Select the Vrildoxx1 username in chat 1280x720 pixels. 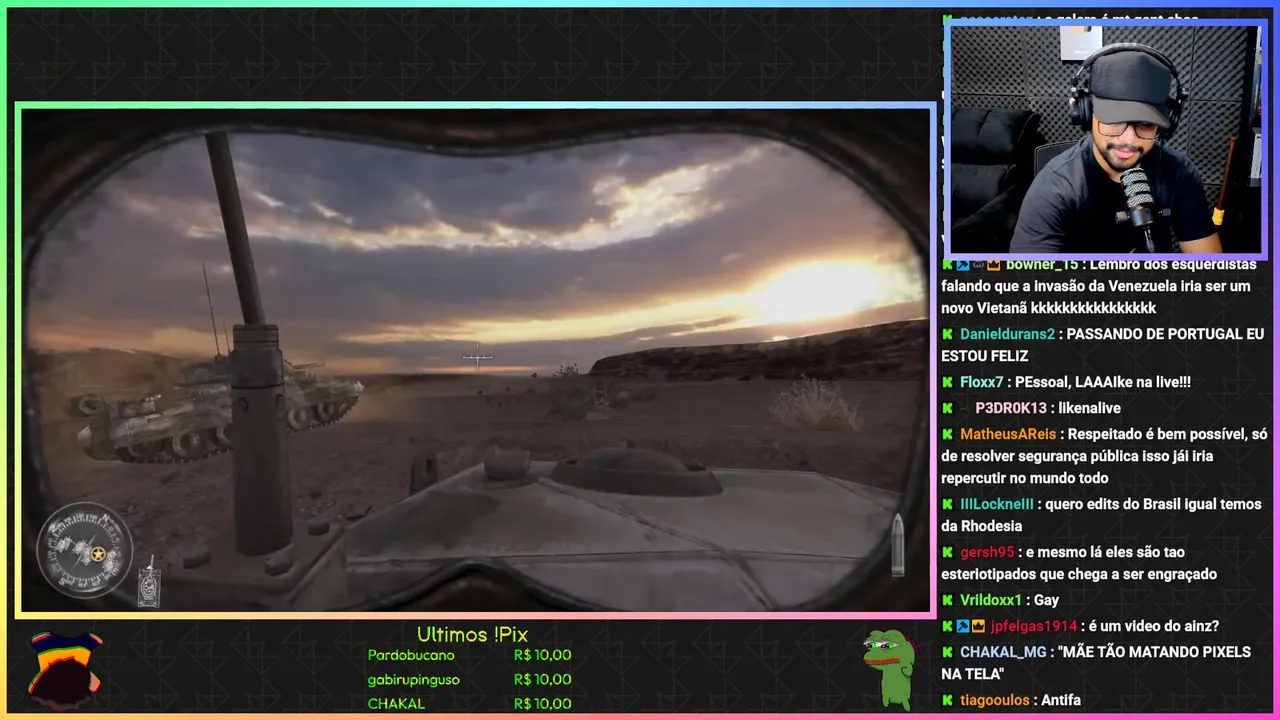click(991, 600)
